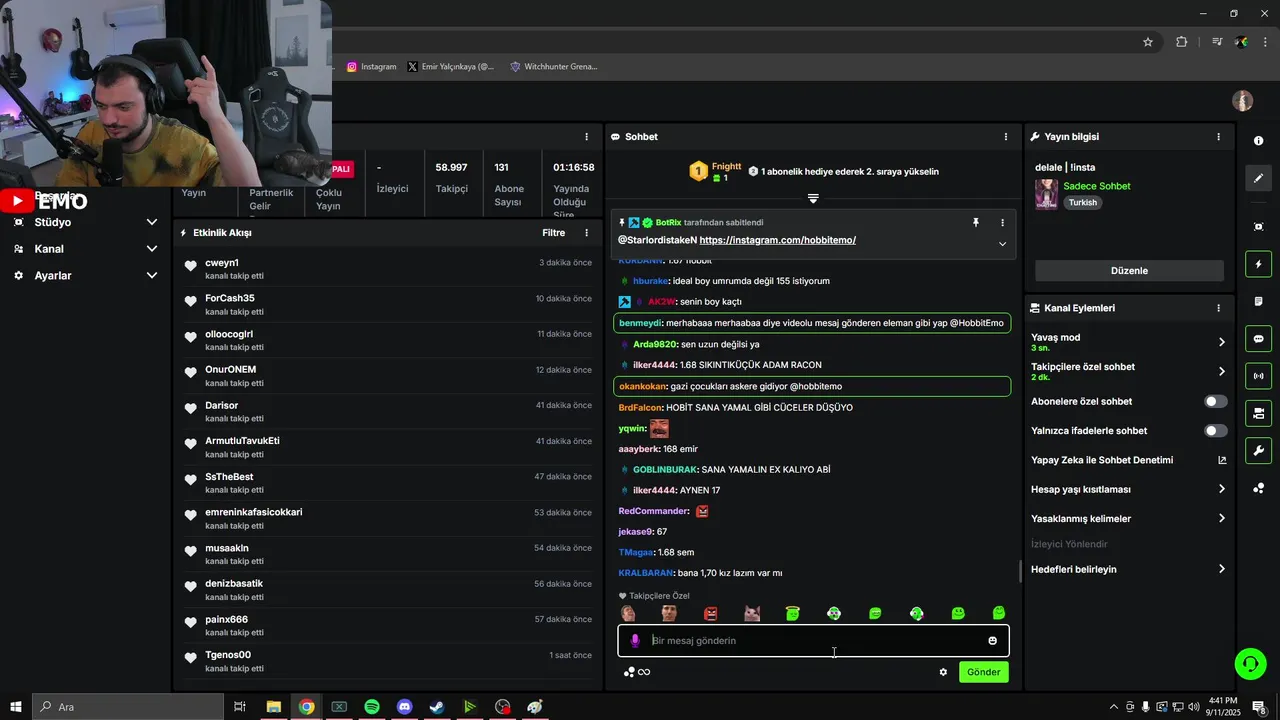Toggle the channel actions panel icon in sidebar
This screenshot has width=1280, height=720.
tap(1258, 413)
